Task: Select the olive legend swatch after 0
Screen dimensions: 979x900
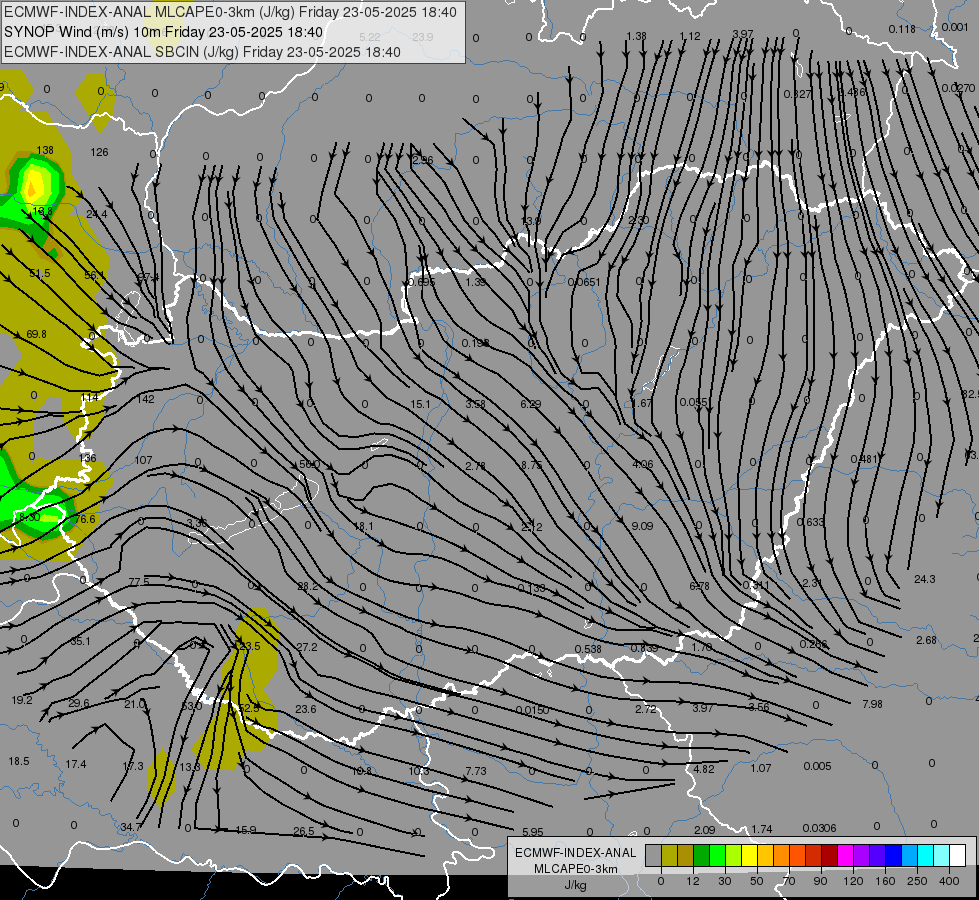Action: tap(669, 856)
